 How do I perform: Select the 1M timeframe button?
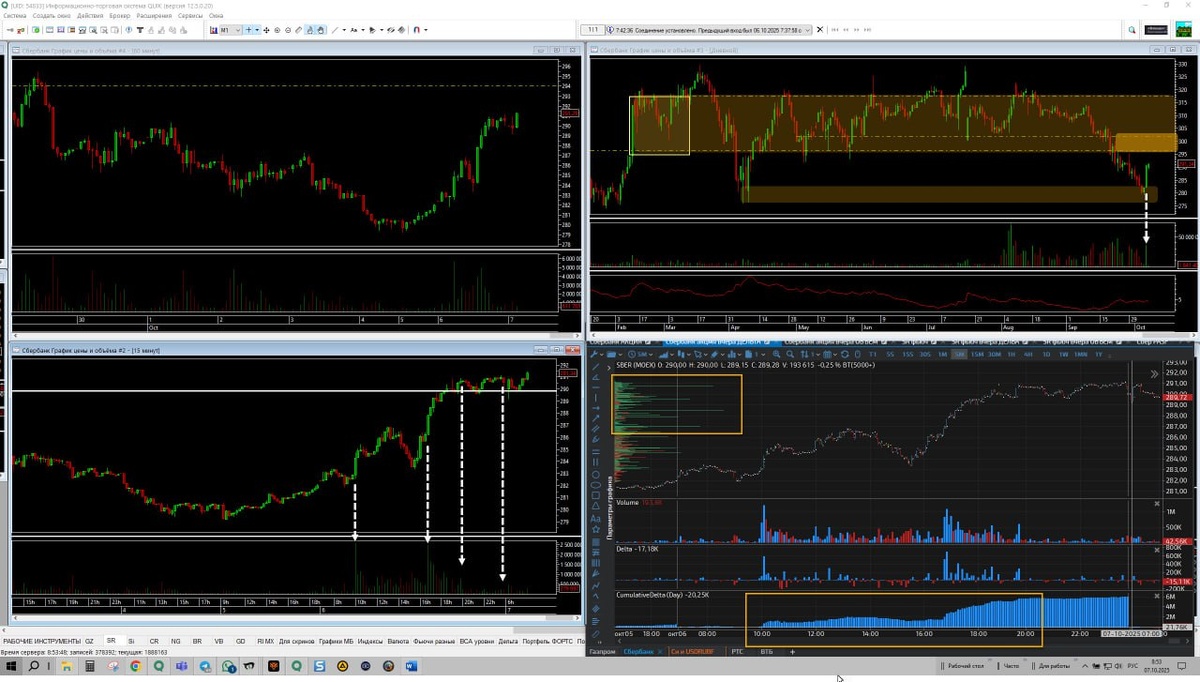[942, 354]
